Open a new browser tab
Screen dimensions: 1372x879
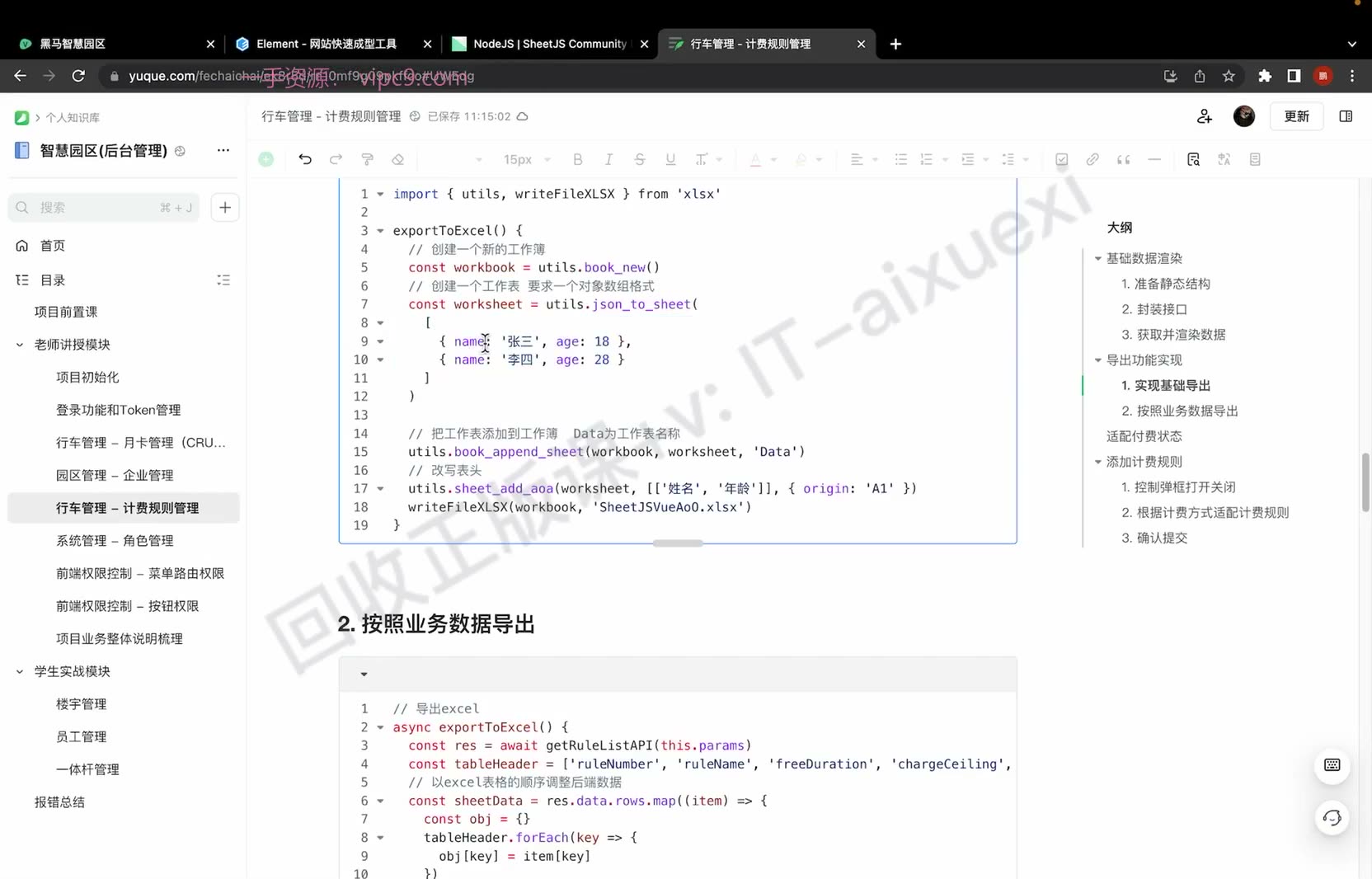(895, 44)
